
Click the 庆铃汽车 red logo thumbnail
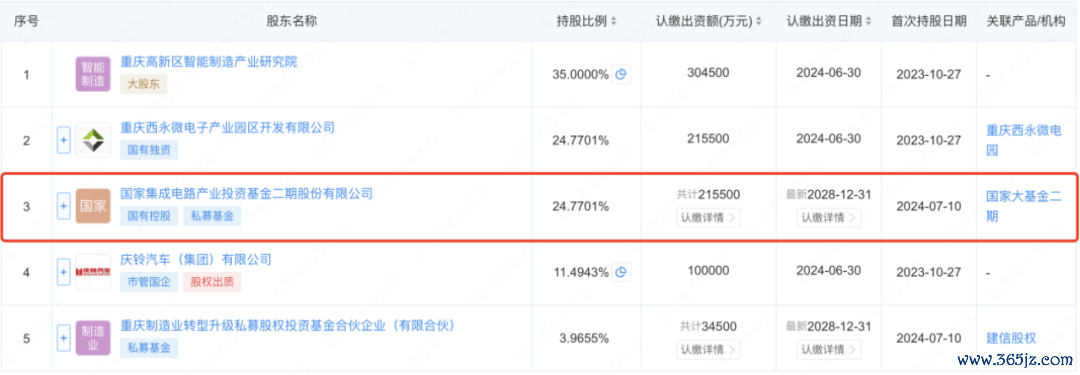tap(92, 272)
